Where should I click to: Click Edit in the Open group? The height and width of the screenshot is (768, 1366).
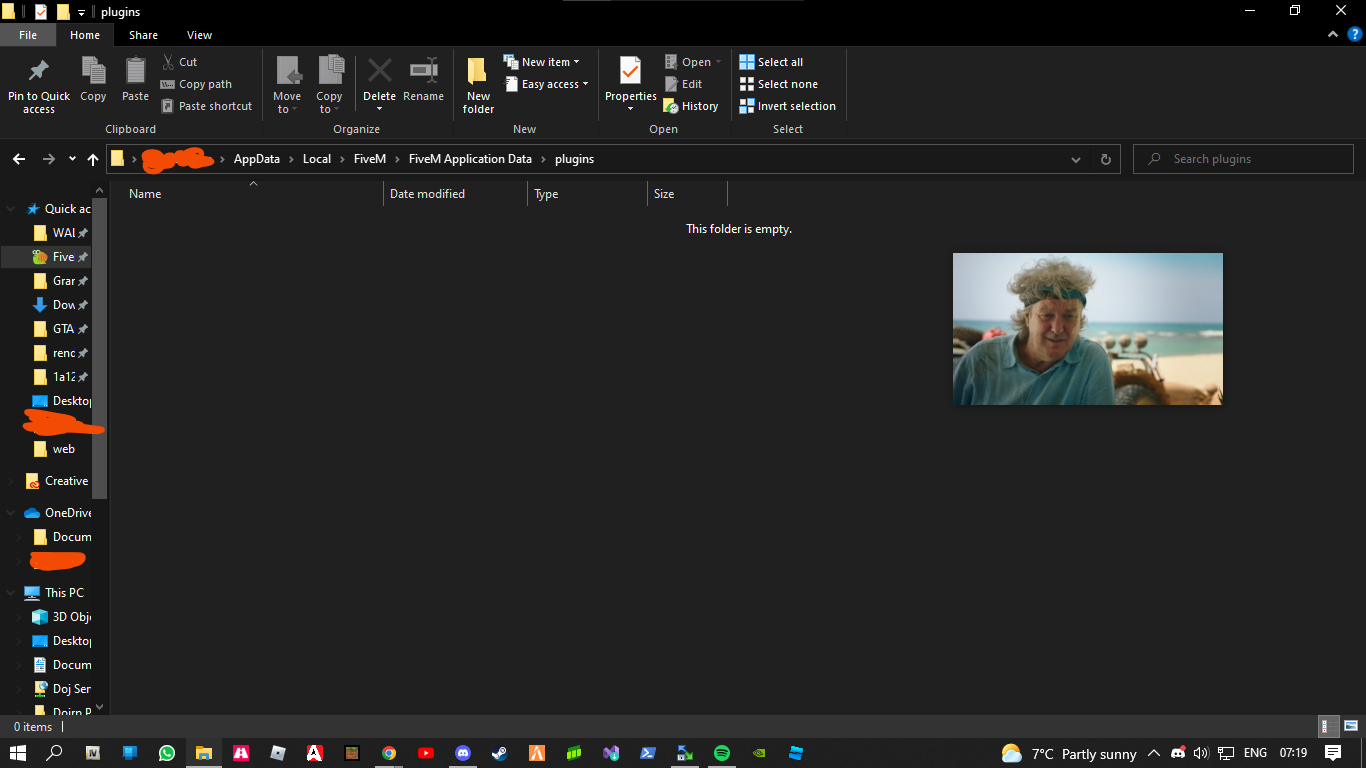click(x=683, y=84)
